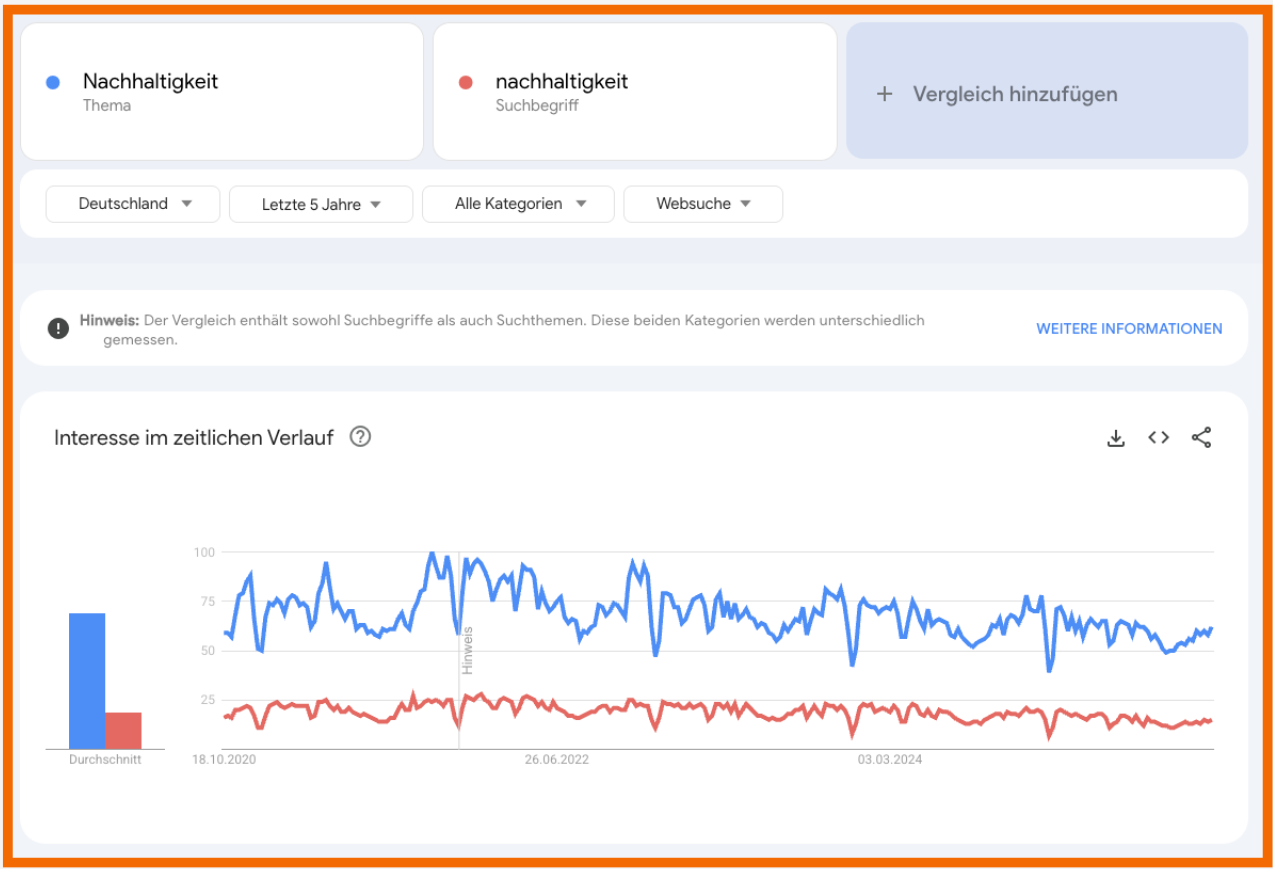Click the embed code icon
The height and width of the screenshot is (869, 1273).
coord(1158,438)
